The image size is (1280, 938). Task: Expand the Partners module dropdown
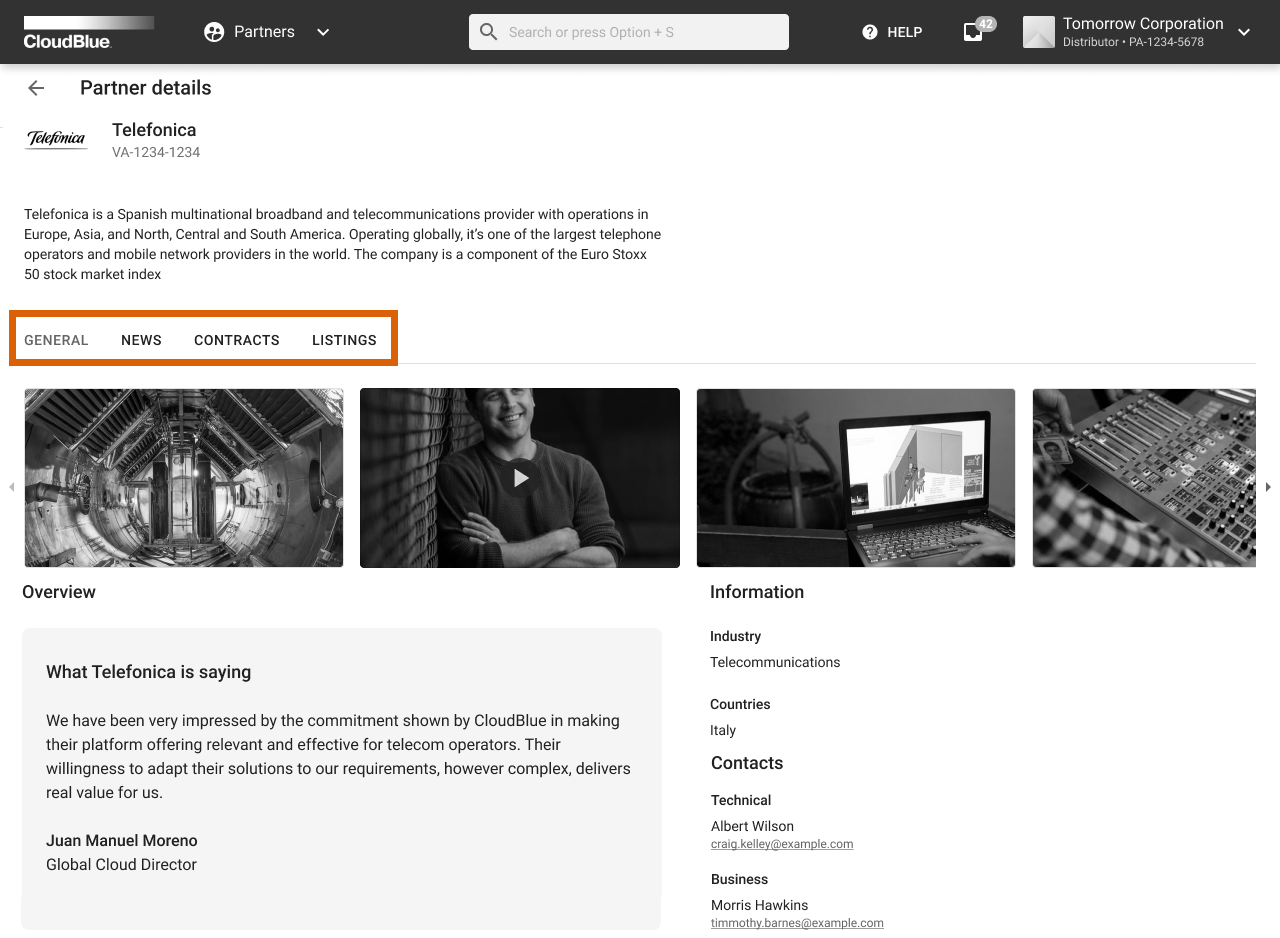pyautogui.click(x=323, y=32)
